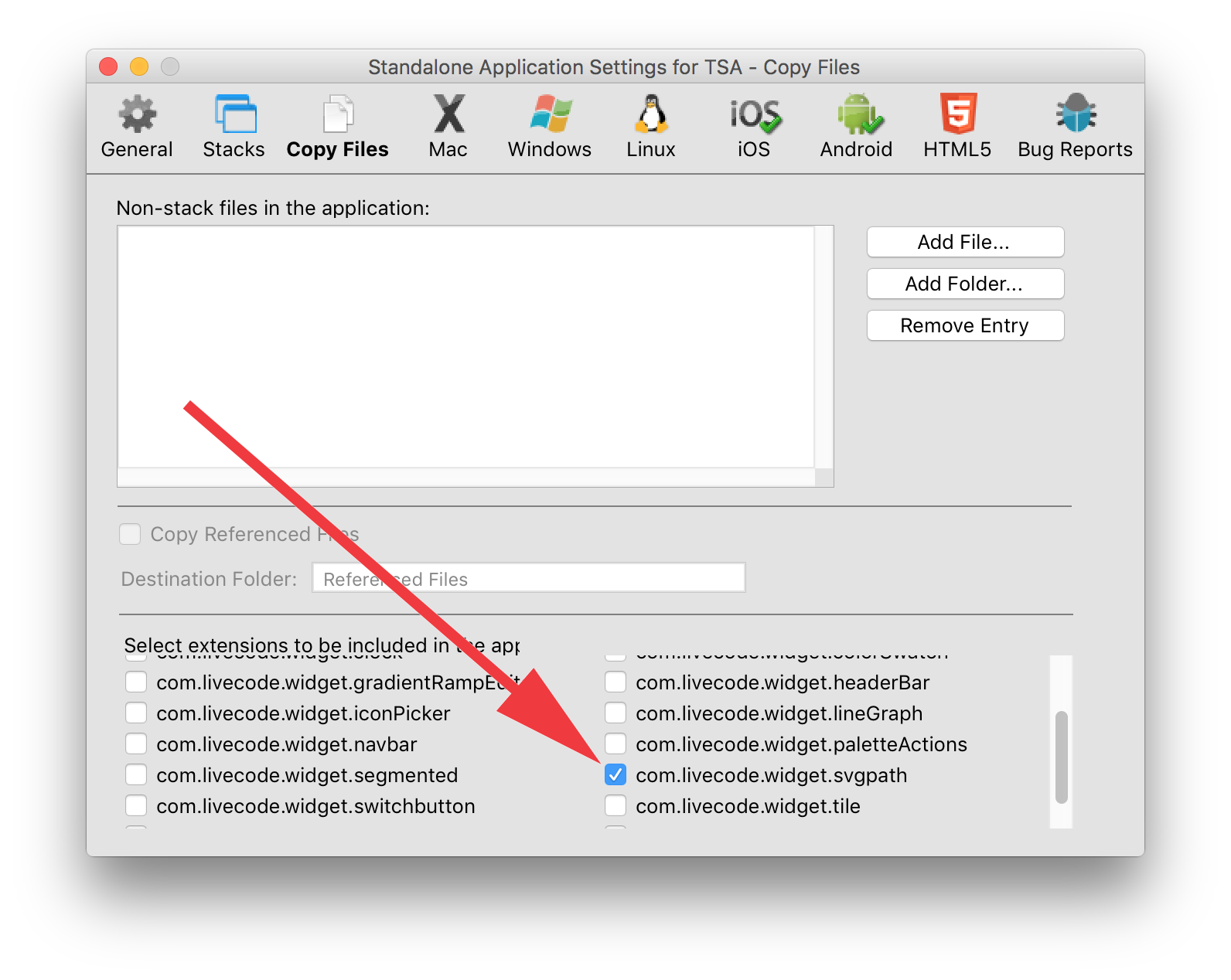Viewport: 1231px width, 980px height.
Task: Select the Linux penguin icon
Action: 651,114
